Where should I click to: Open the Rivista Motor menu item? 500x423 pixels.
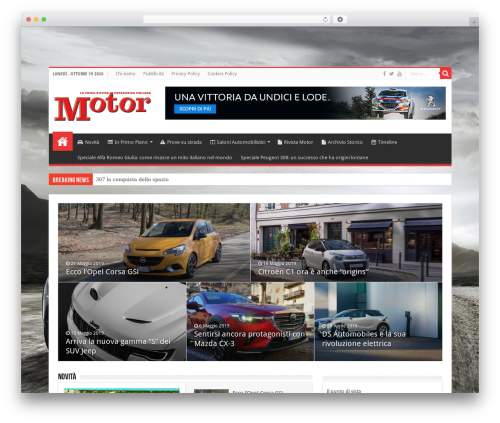pyautogui.click(x=295, y=142)
